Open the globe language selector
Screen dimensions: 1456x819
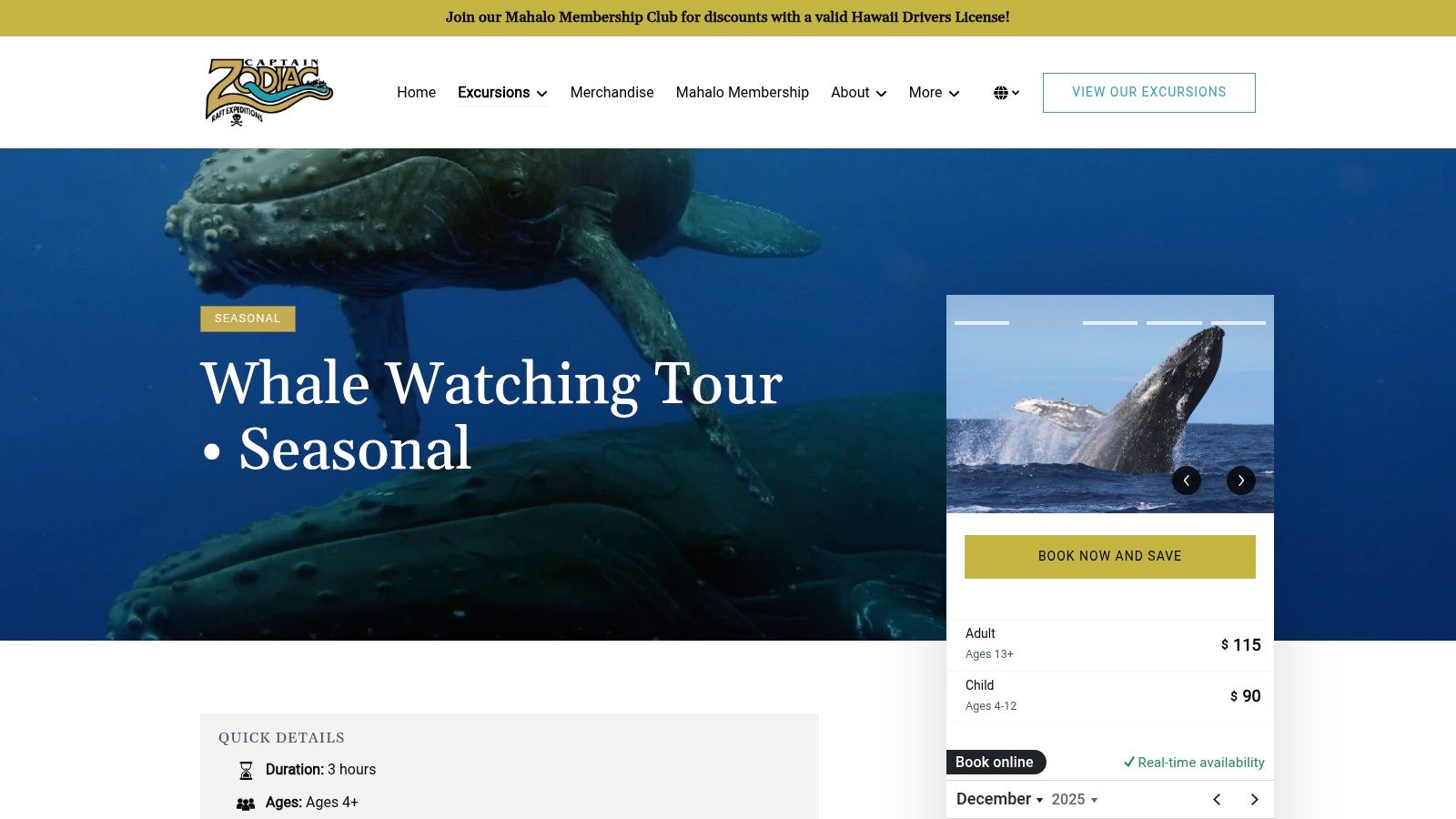tap(1006, 93)
